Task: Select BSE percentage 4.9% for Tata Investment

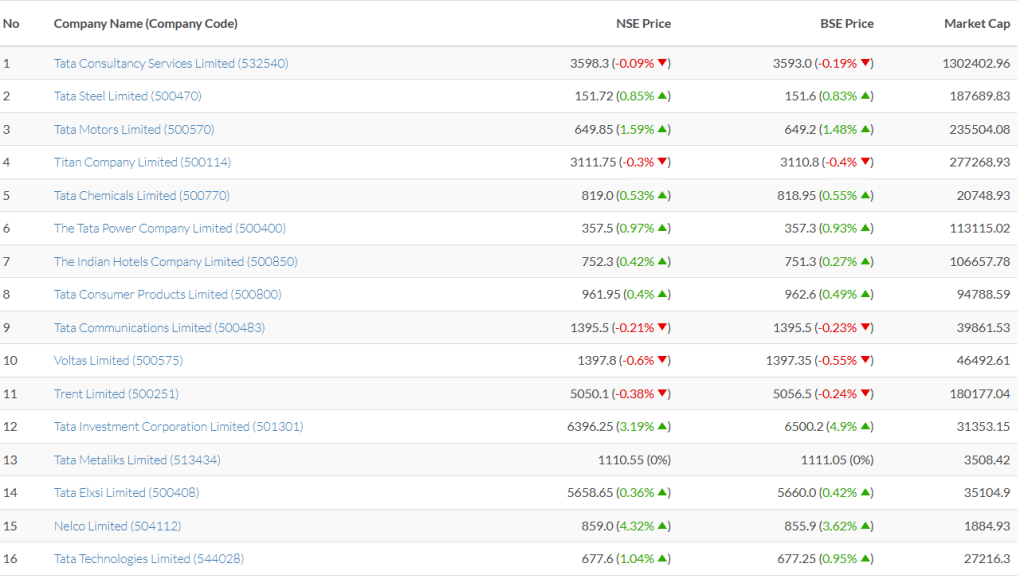Action: (842, 426)
